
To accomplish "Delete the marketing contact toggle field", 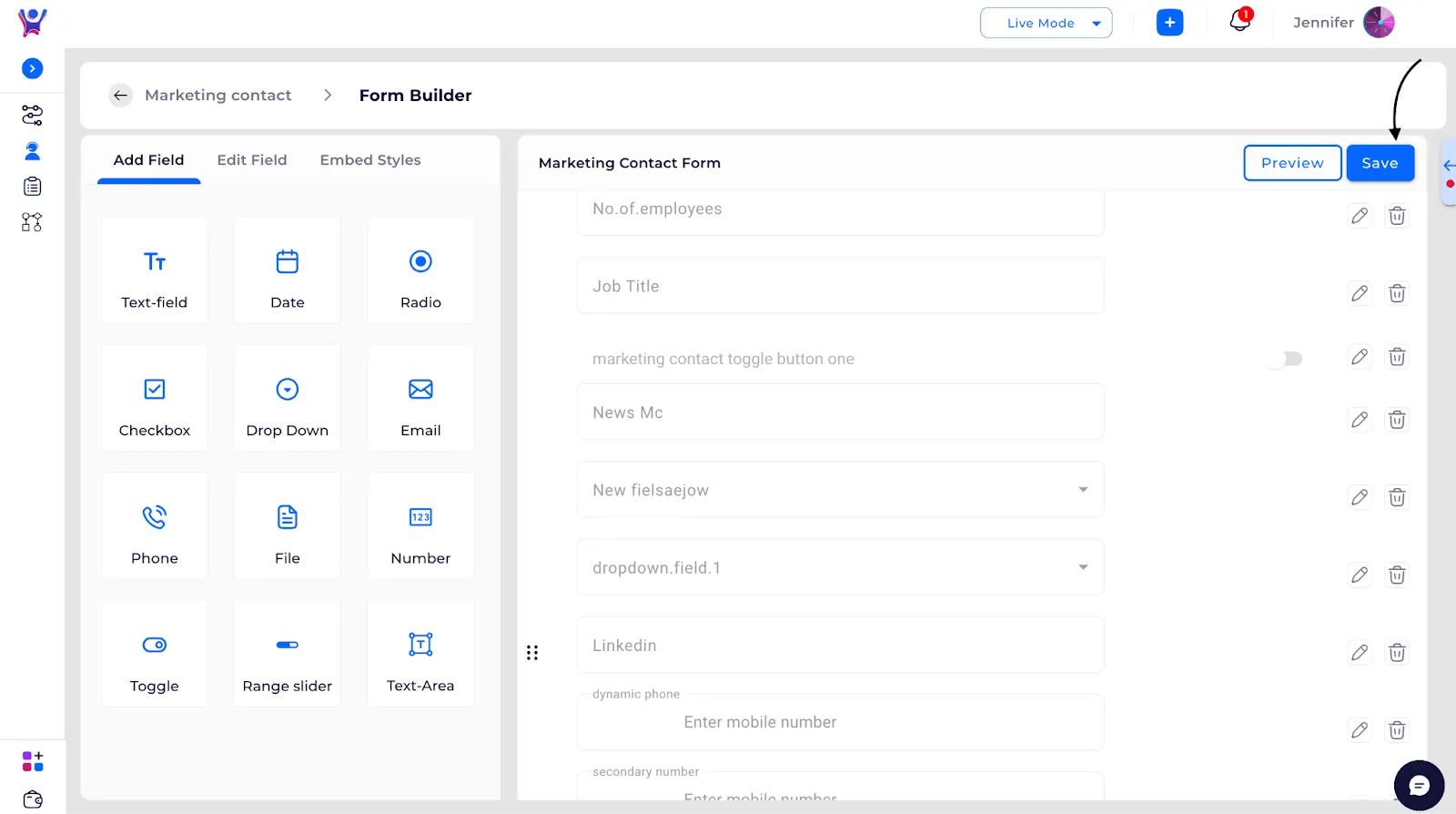I will point(1397,357).
